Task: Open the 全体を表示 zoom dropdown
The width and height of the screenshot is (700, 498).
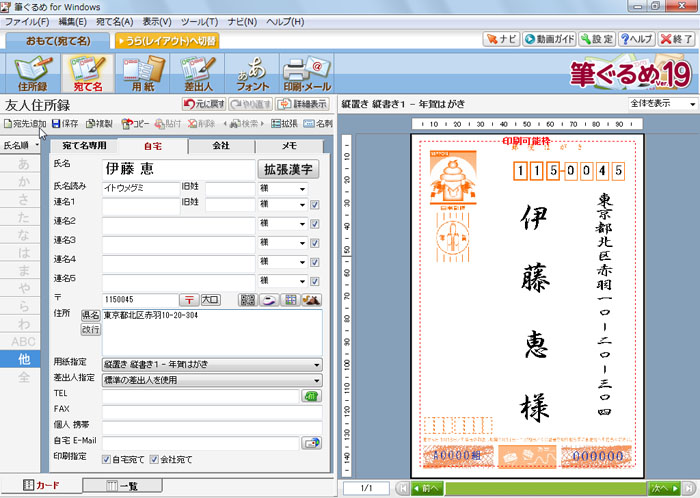Action: (691, 103)
